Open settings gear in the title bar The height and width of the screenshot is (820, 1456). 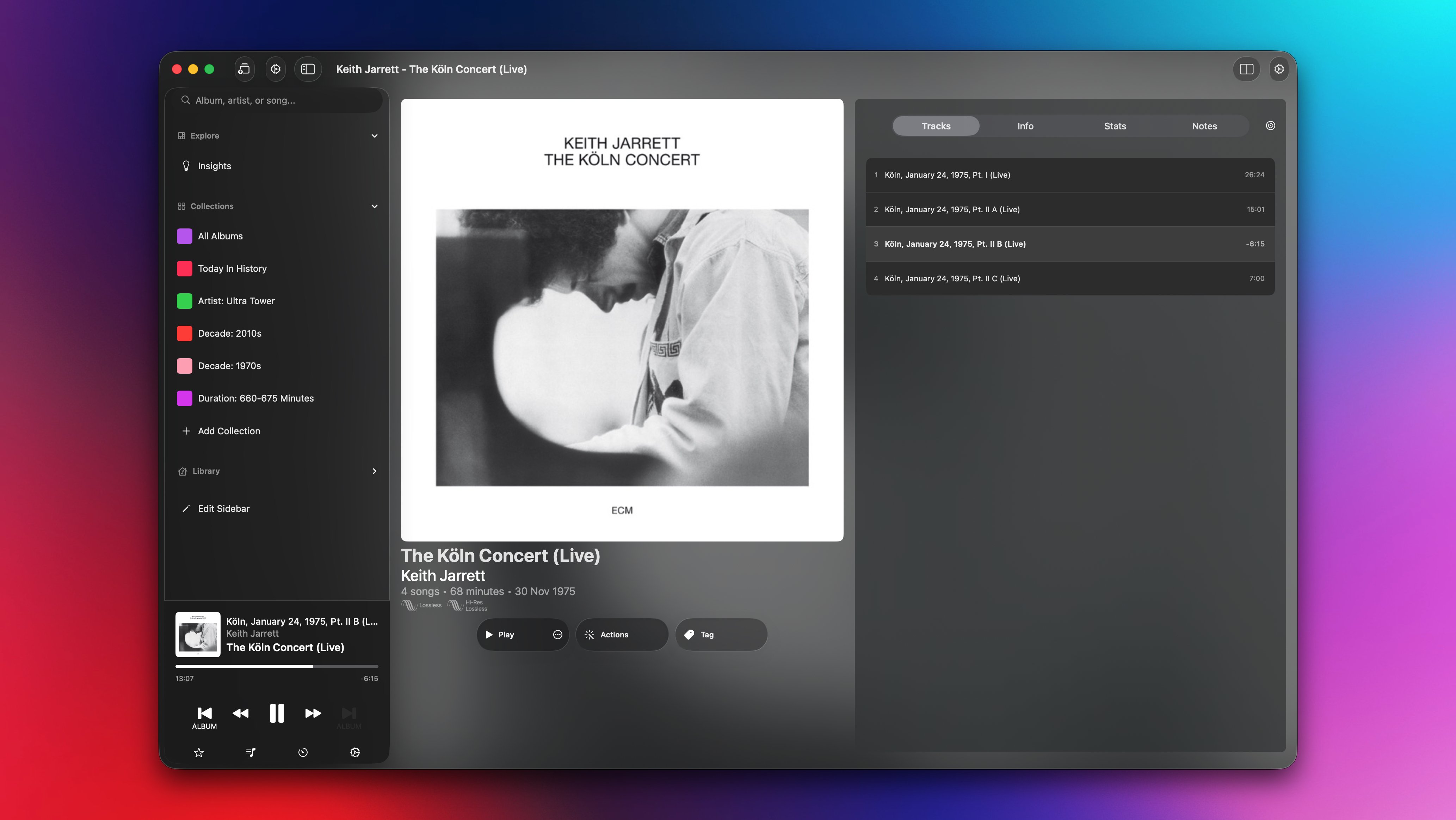(276, 69)
